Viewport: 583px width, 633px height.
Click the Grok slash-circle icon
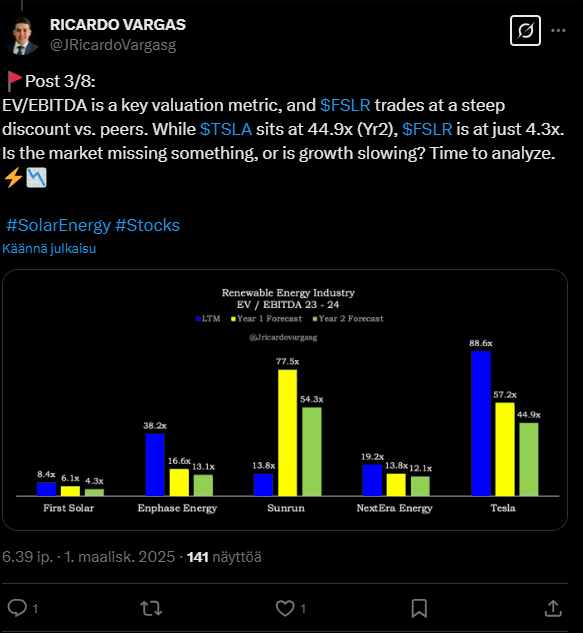click(525, 31)
